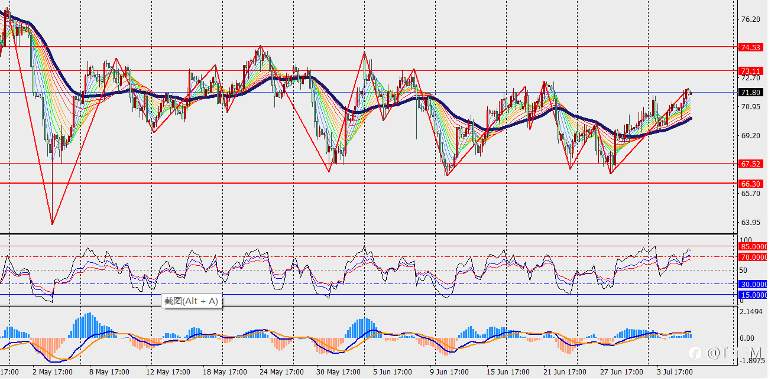Click the 2 May 17:00 date label
This screenshot has height=380, width=770.
(53, 372)
